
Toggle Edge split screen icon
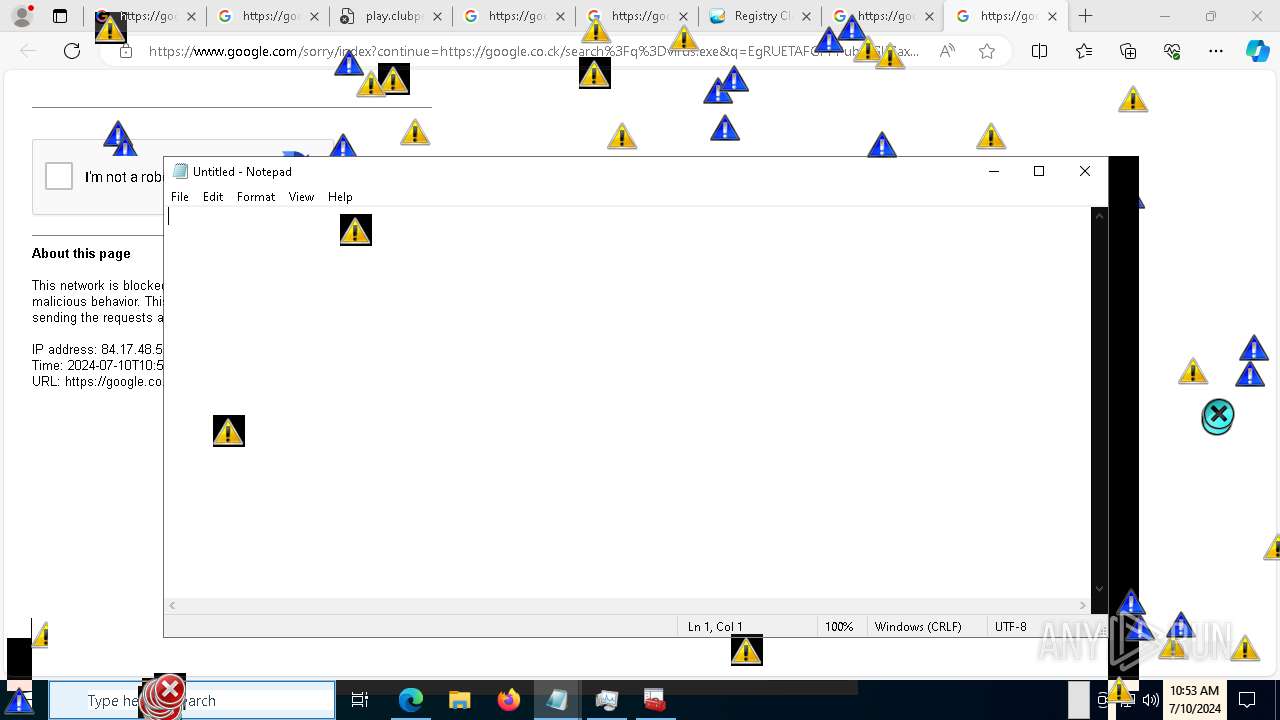(1039, 51)
